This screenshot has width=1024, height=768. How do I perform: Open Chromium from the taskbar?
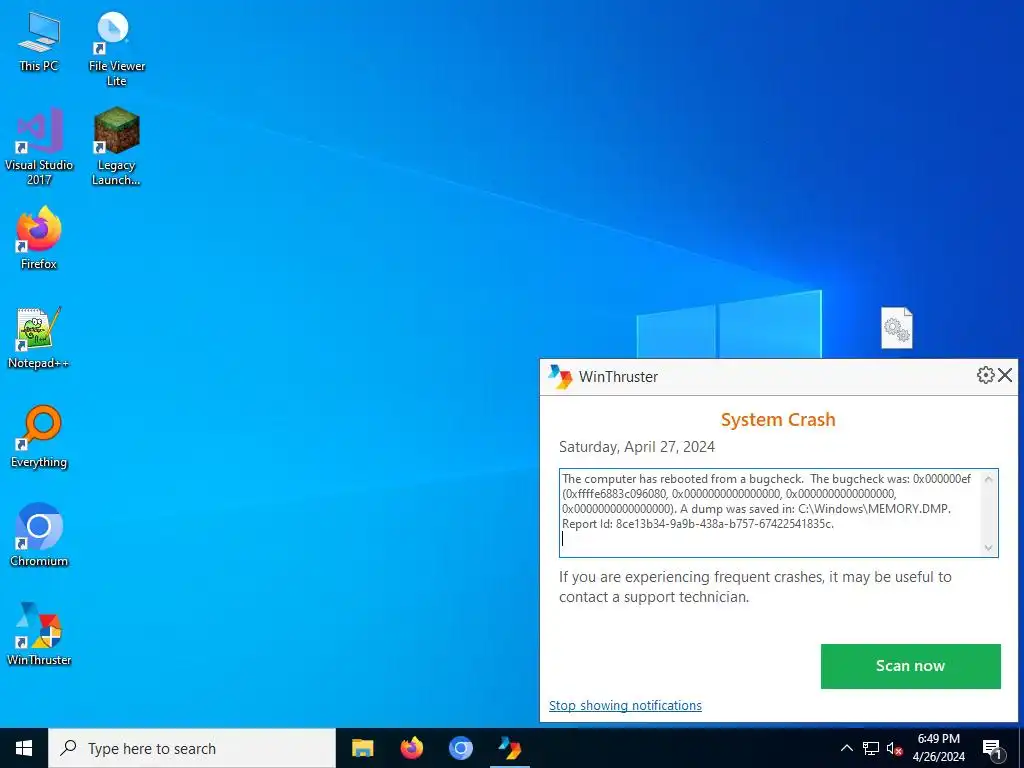pos(460,748)
